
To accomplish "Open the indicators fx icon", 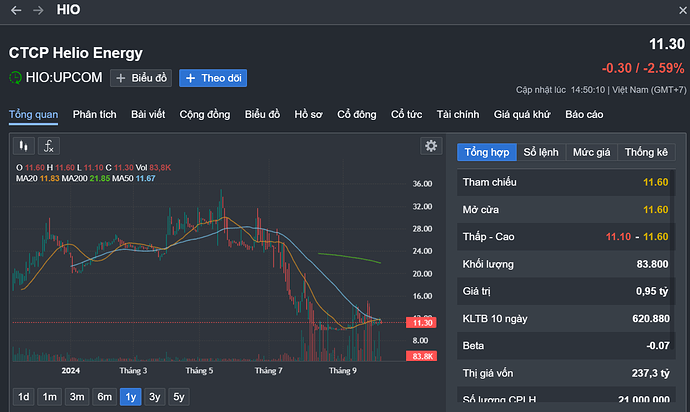I will click(49, 146).
